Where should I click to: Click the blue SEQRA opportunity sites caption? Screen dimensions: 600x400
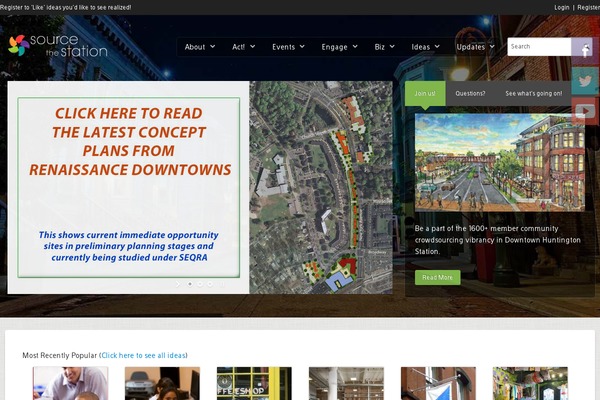[x=129, y=246]
